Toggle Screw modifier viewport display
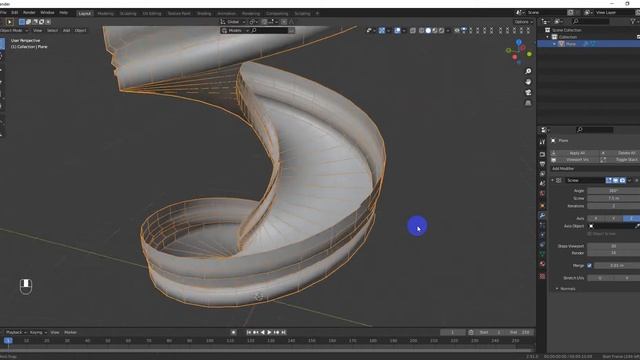This screenshot has height=360, width=640. tap(616, 180)
